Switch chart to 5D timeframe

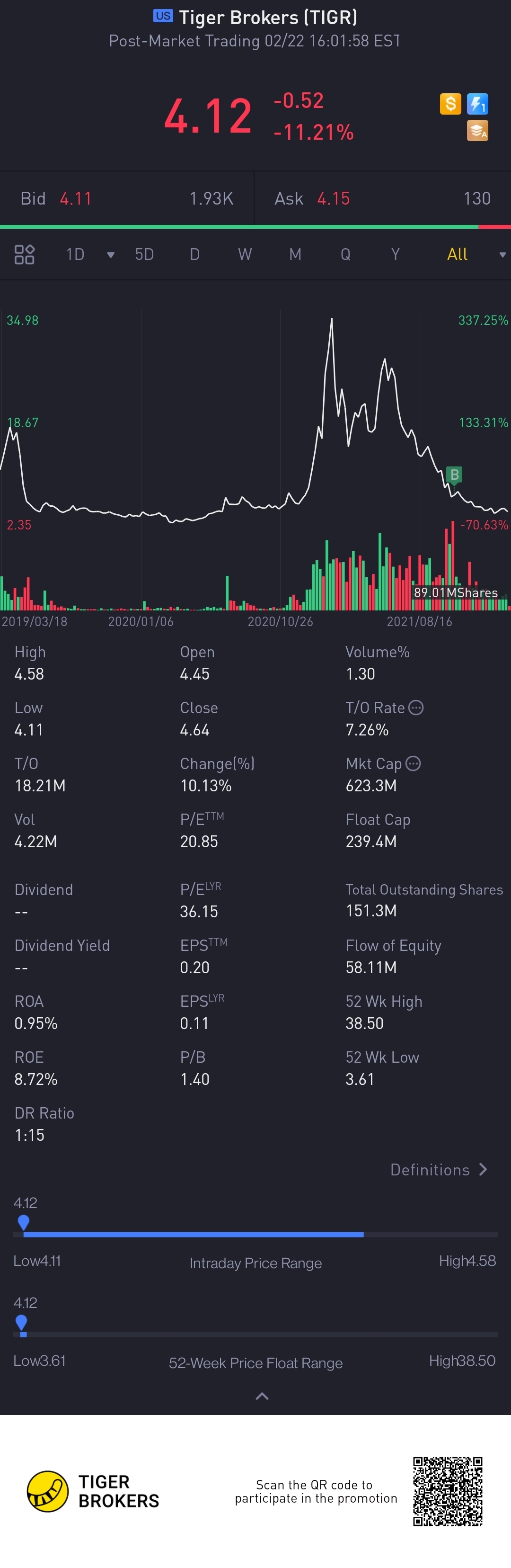click(x=144, y=254)
